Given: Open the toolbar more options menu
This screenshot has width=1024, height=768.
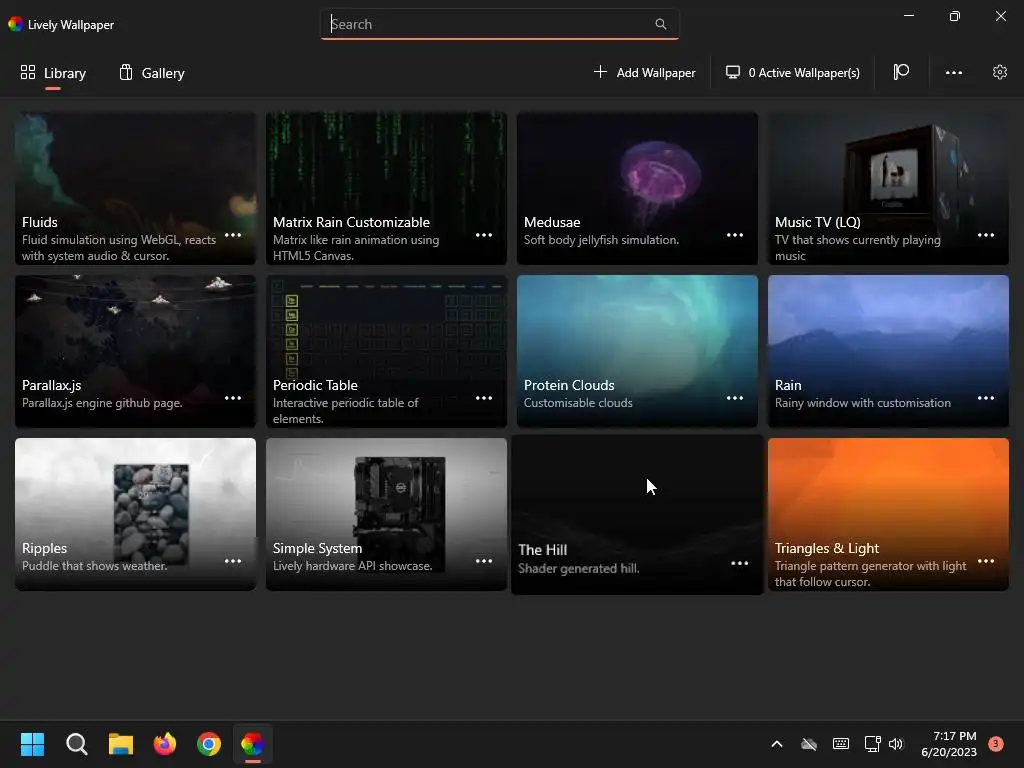Looking at the screenshot, I should coord(953,72).
